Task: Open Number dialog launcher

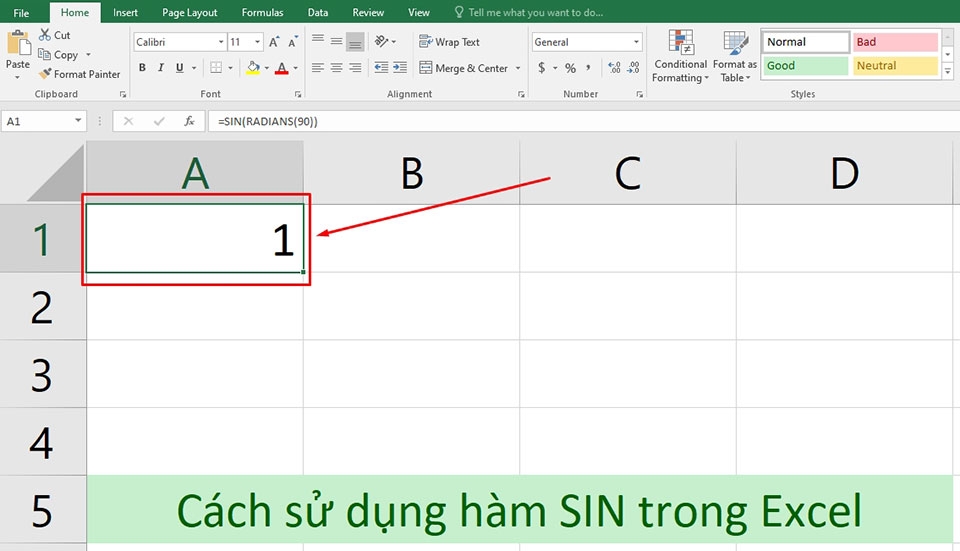Action: point(639,94)
